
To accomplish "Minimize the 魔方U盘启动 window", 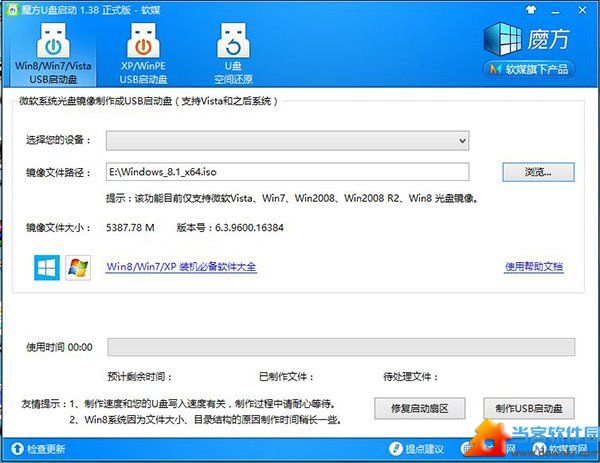I will pos(555,11).
